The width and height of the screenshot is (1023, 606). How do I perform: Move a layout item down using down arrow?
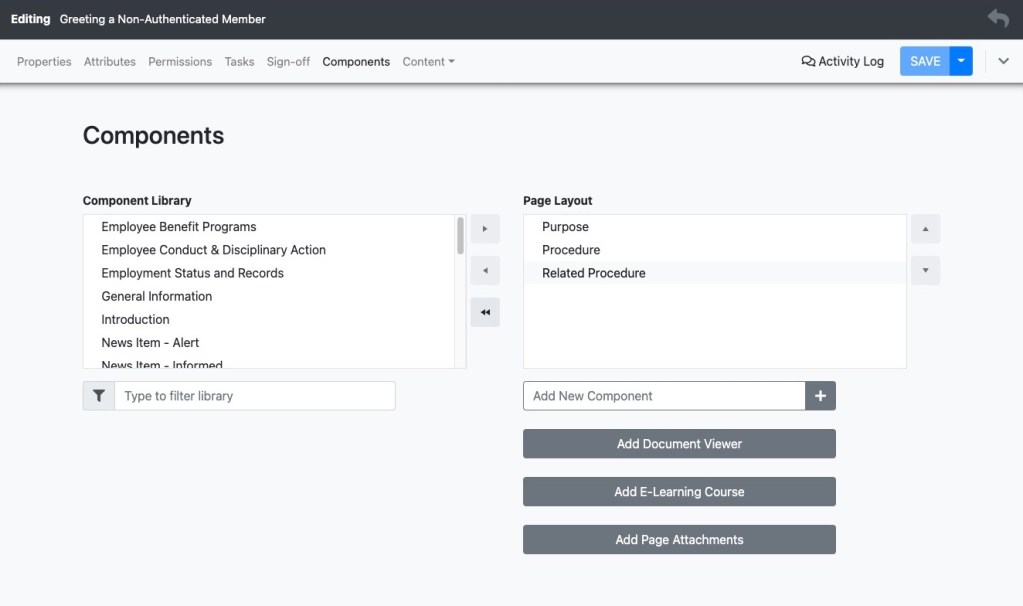coord(924,270)
